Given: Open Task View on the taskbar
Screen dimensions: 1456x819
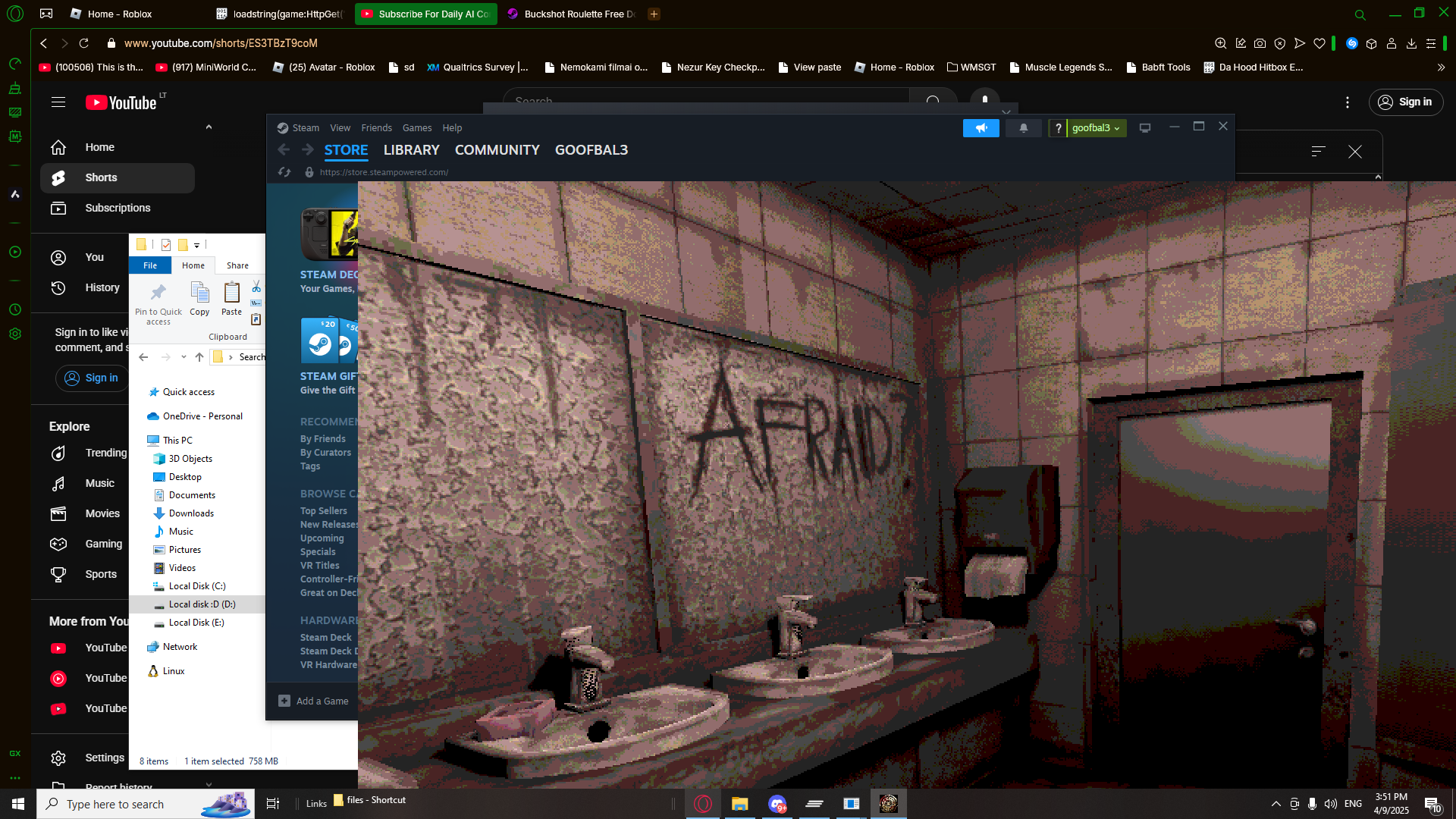Looking at the screenshot, I should tap(273, 804).
